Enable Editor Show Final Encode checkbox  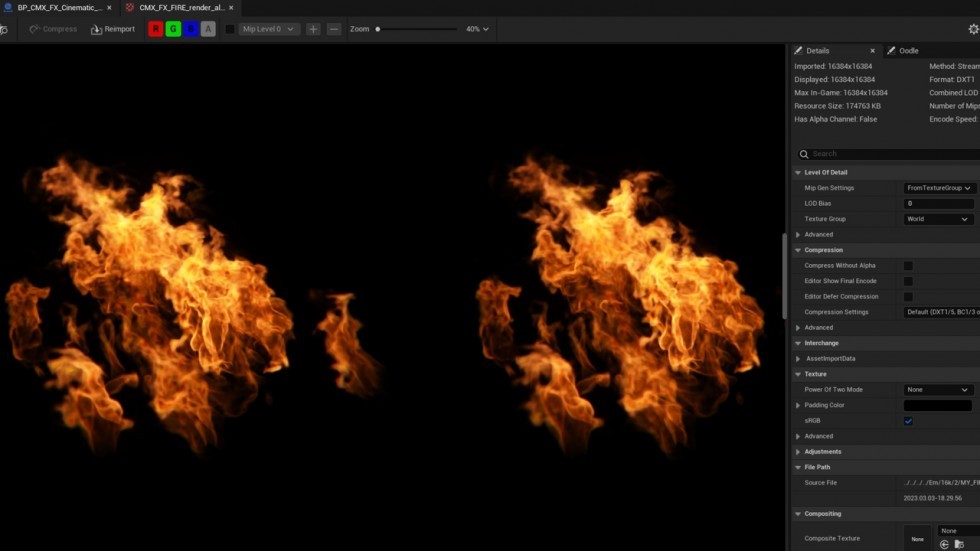point(908,281)
